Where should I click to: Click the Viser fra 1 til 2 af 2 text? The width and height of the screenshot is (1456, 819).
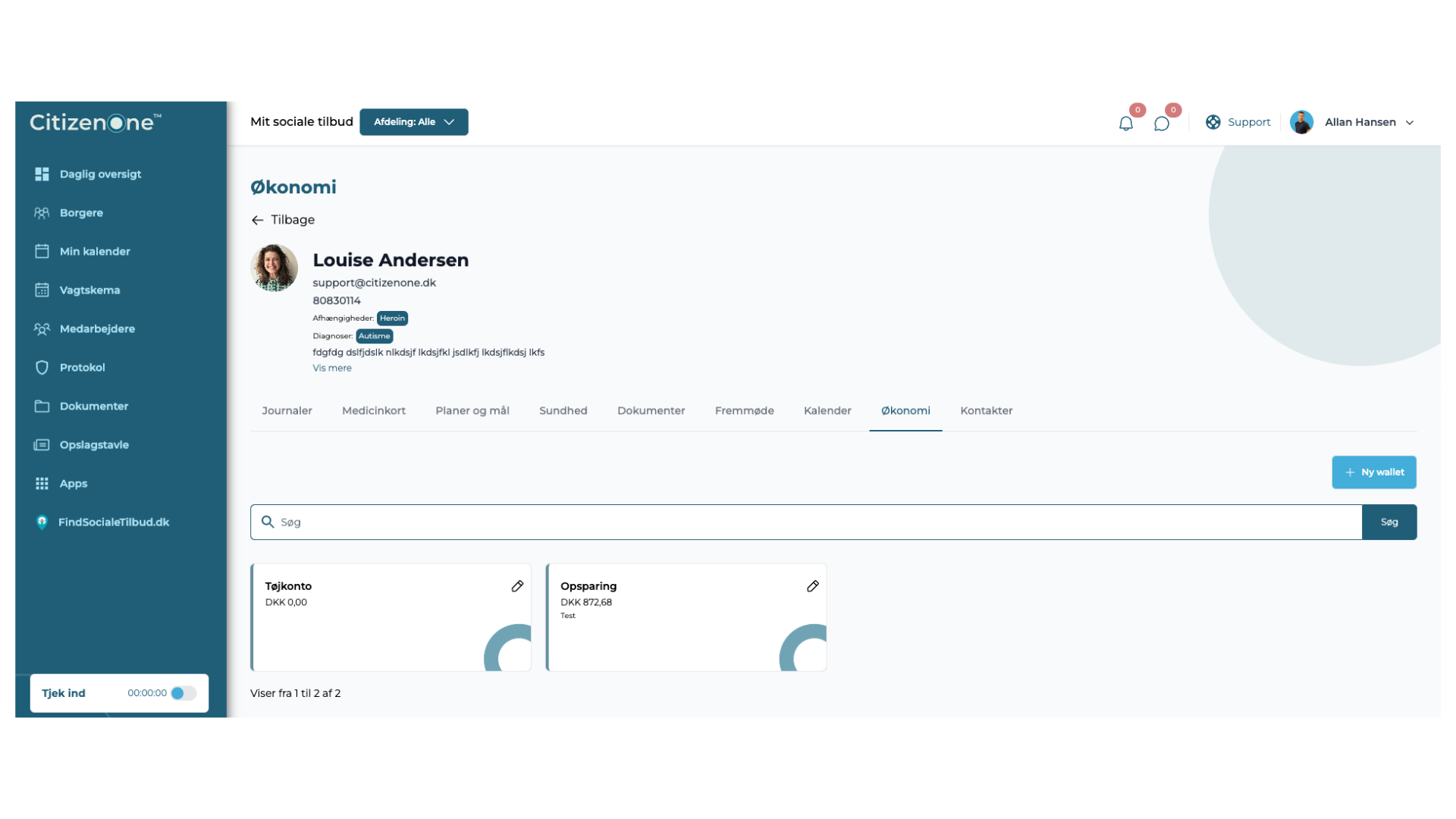click(296, 693)
